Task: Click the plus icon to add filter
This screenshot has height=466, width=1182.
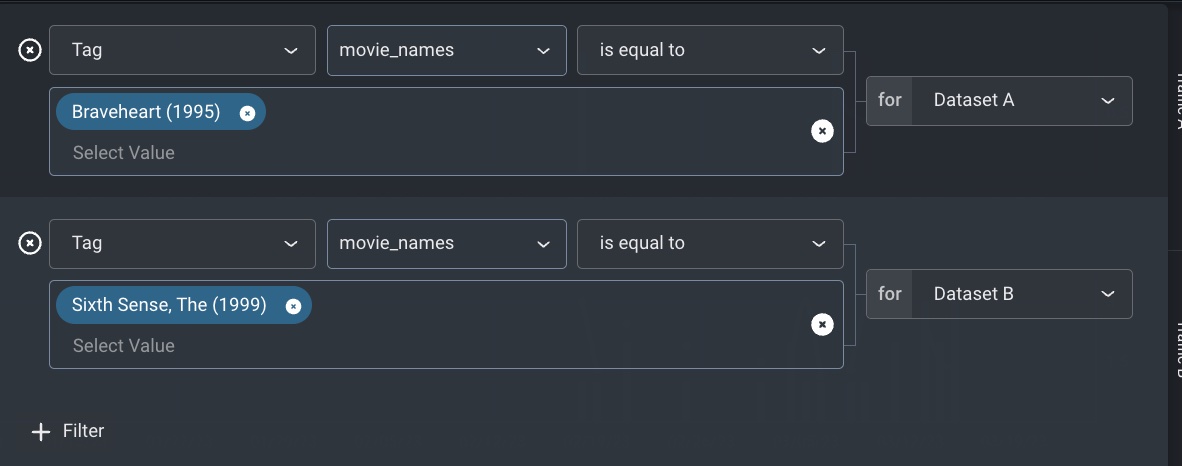Action: 41,431
